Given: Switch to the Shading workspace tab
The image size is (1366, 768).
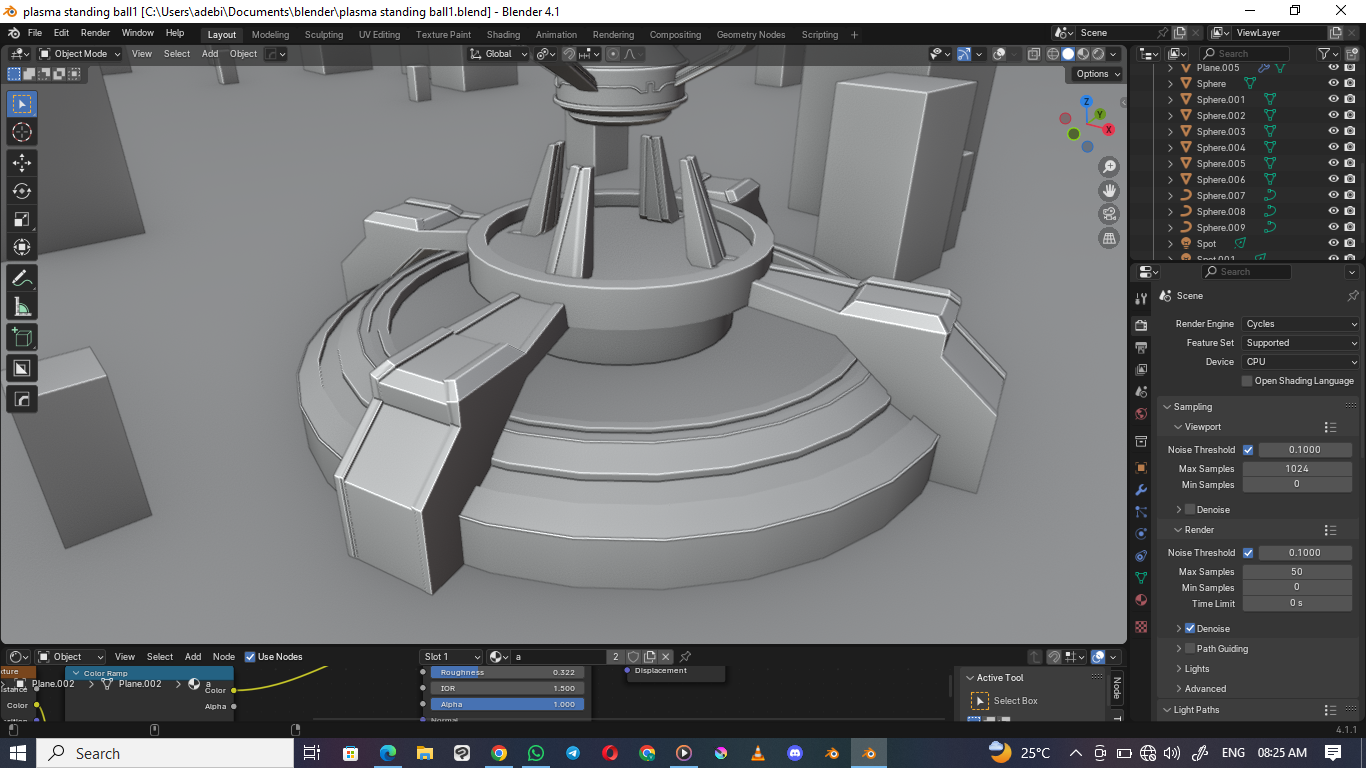Looking at the screenshot, I should (x=503, y=35).
